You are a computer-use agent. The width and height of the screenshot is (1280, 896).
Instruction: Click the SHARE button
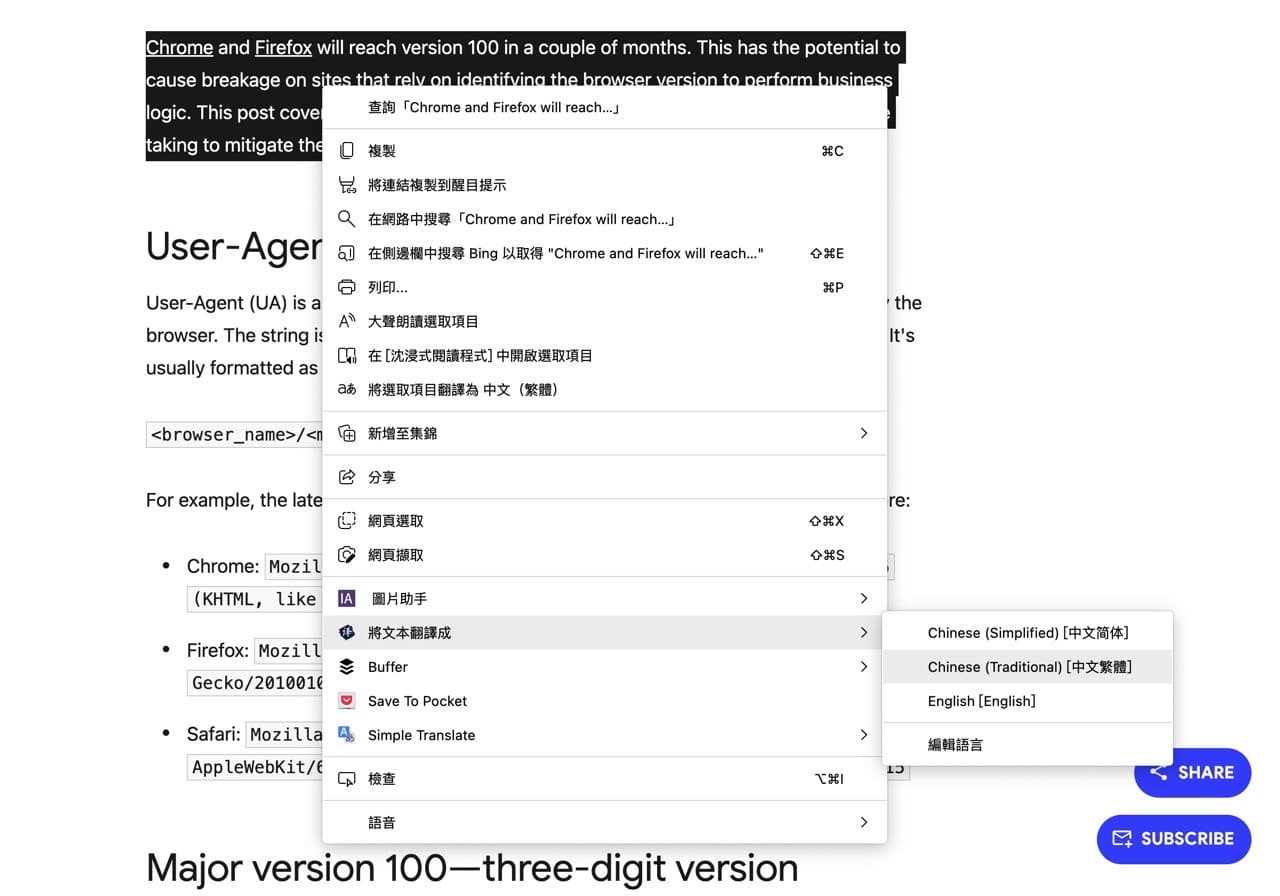point(1192,773)
